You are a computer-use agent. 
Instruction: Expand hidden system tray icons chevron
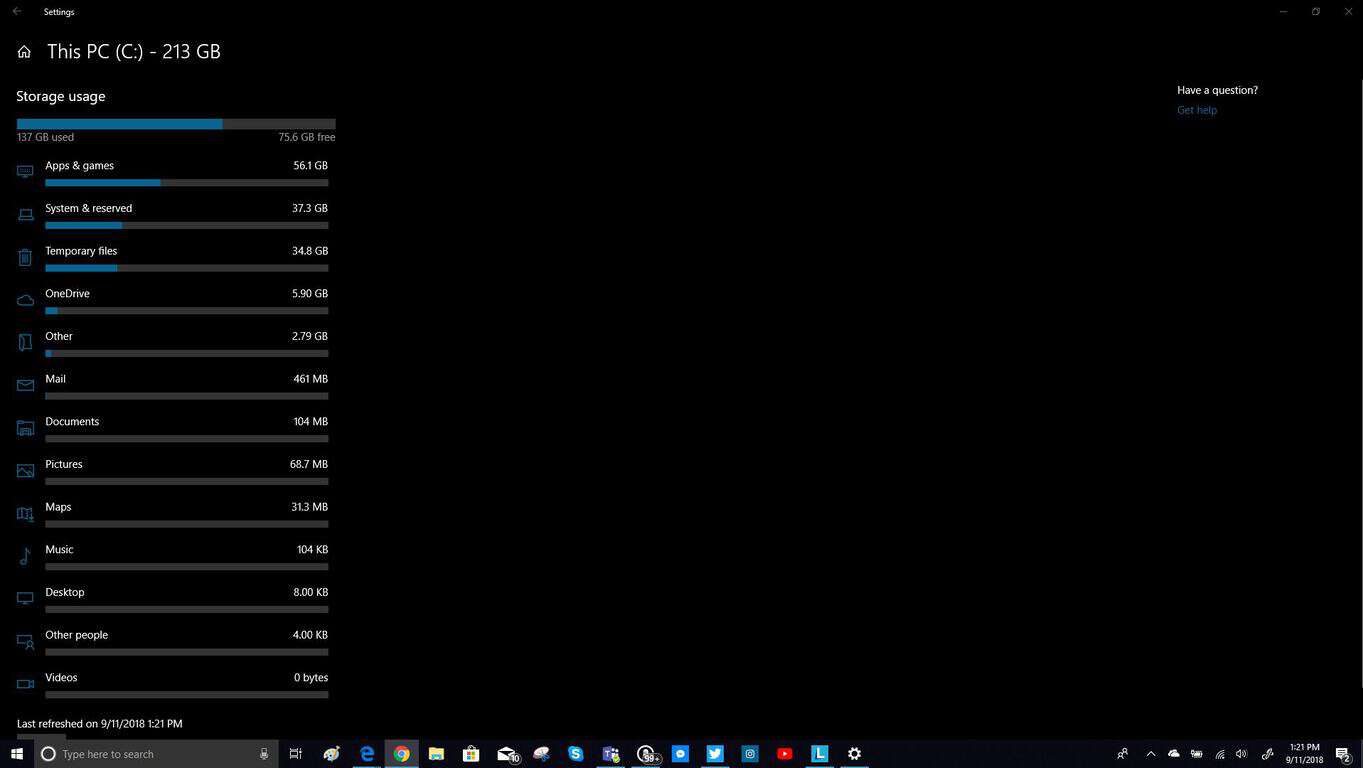1150,754
